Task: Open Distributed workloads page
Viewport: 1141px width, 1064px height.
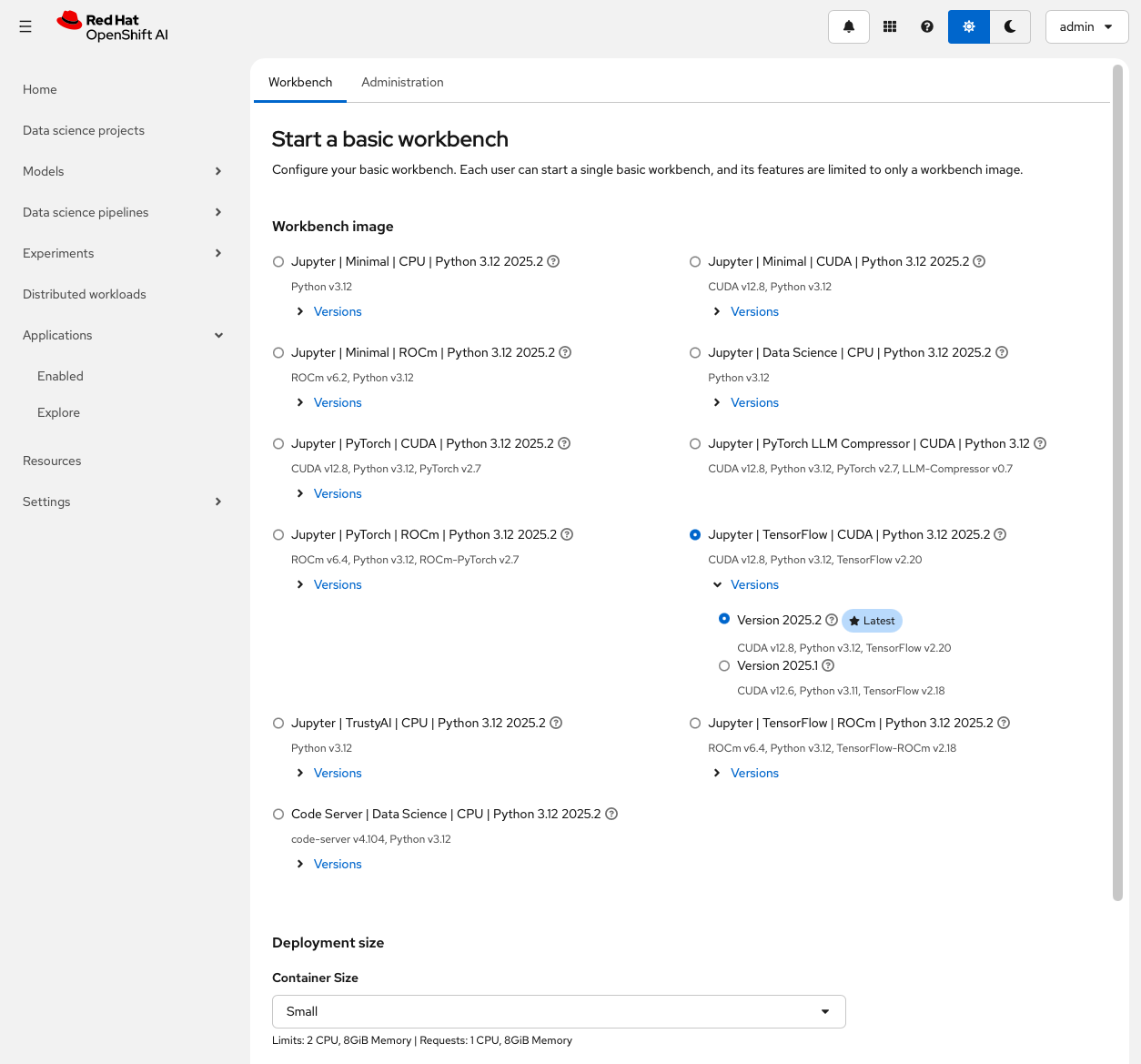Action: 123,294
